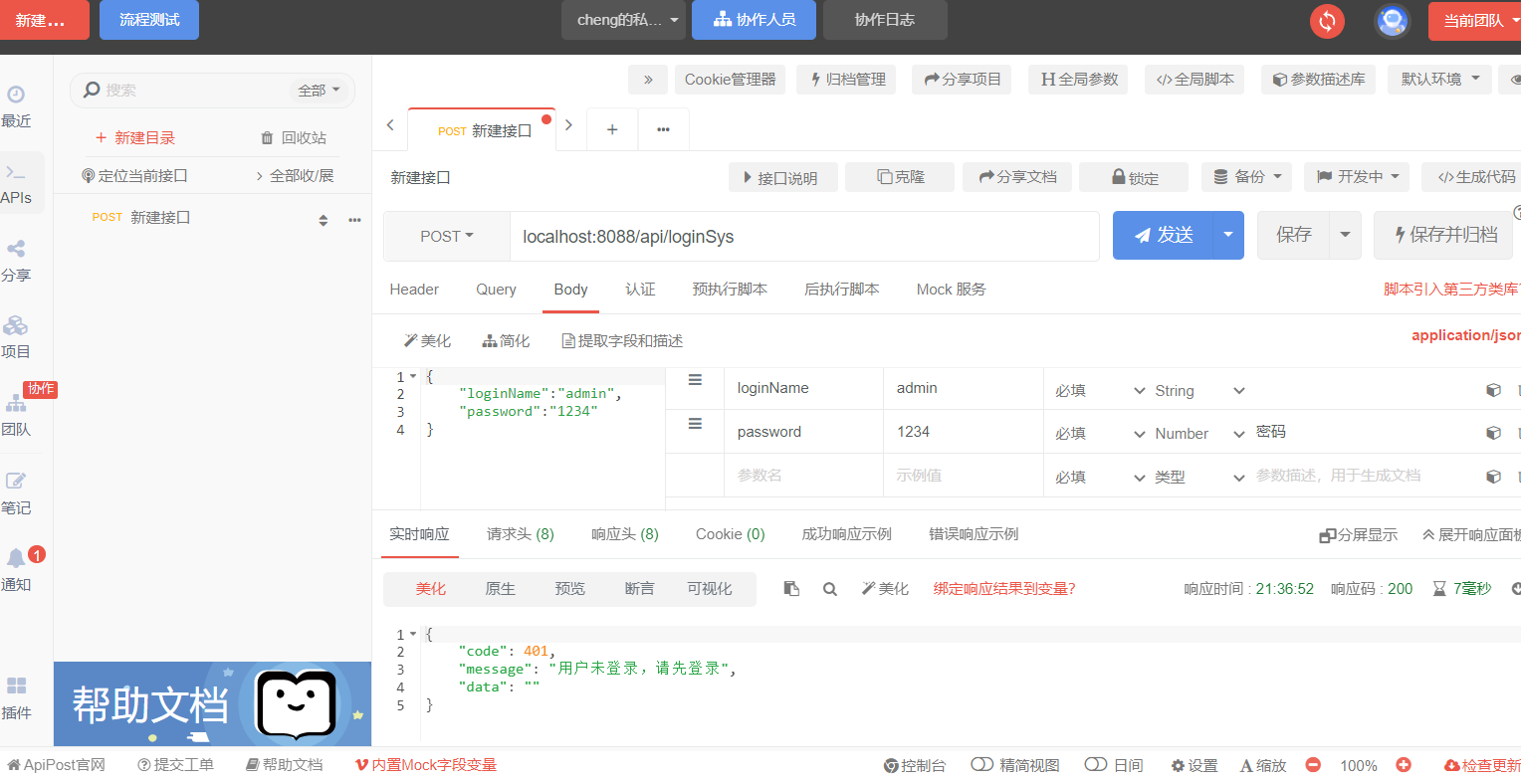This screenshot has width=1521, height=784.
Task: Switch to the 响应头 (8) tab
Action: coord(624,534)
